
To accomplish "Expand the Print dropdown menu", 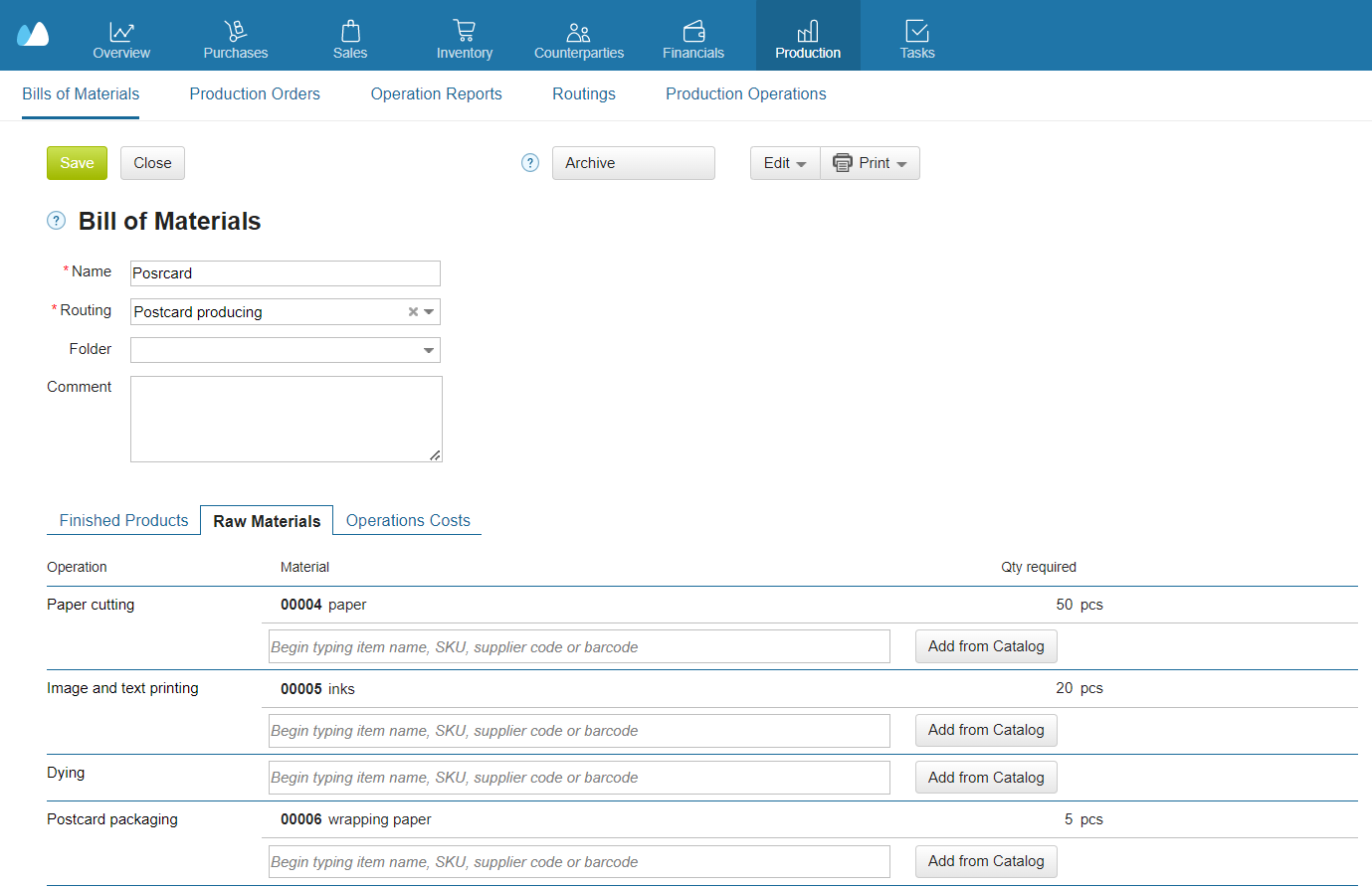I will pyautogui.click(x=871, y=163).
